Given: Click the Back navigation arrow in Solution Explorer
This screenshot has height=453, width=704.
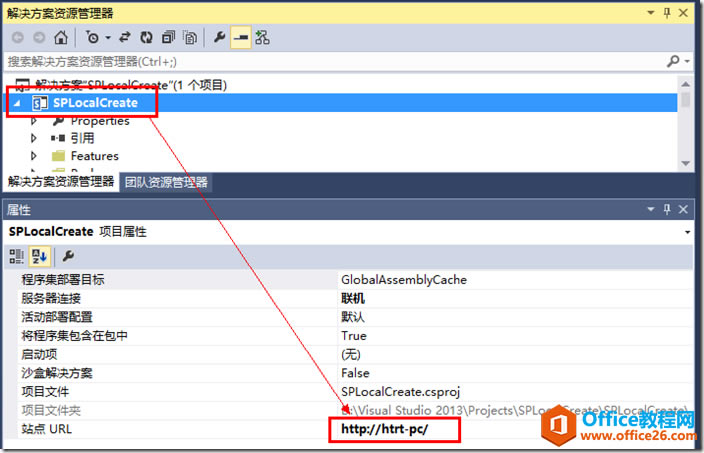Looking at the screenshot, I should pyautogui.click(x=18, y=38).
